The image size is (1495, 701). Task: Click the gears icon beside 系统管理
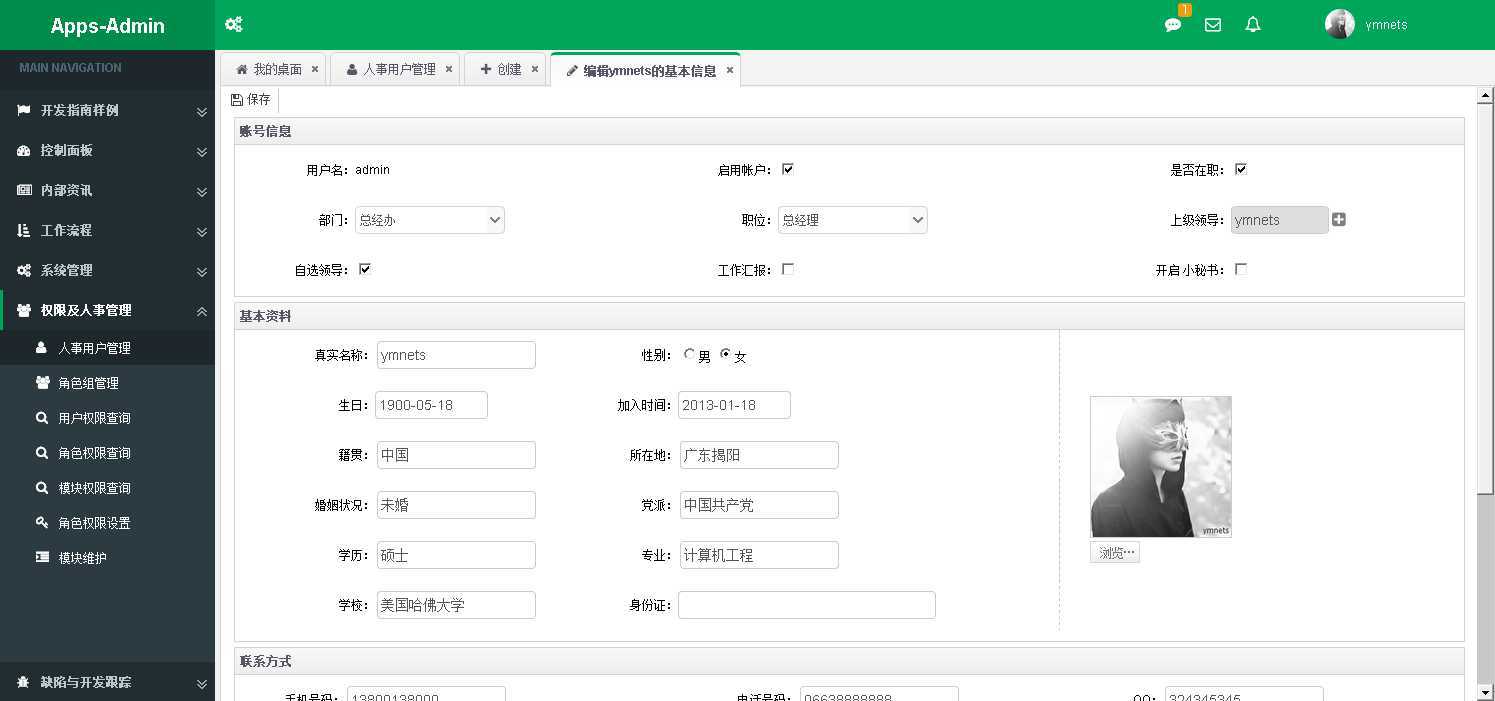24,270
